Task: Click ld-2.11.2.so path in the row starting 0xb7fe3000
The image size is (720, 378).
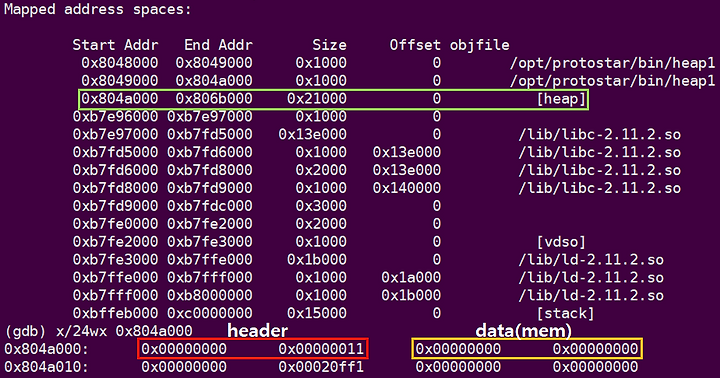Action: [x=591, y=260]
